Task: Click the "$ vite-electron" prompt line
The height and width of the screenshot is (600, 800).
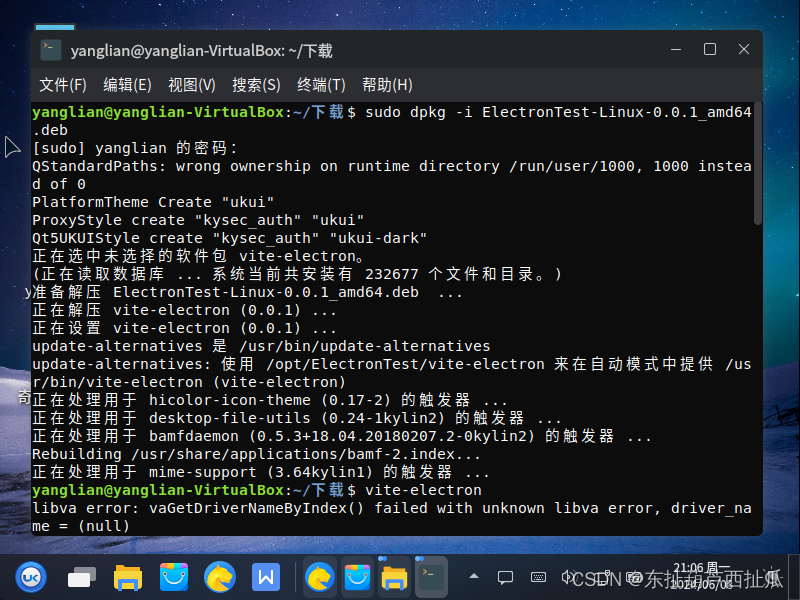Action: point(257,490)
